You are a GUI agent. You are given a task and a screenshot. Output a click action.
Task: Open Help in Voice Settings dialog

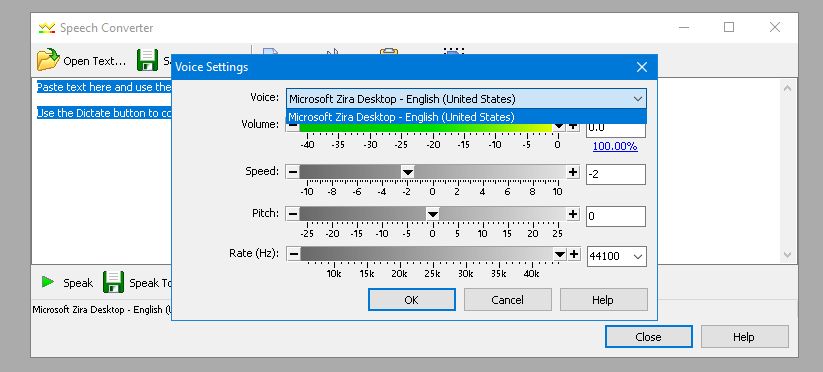coord(604,300)
